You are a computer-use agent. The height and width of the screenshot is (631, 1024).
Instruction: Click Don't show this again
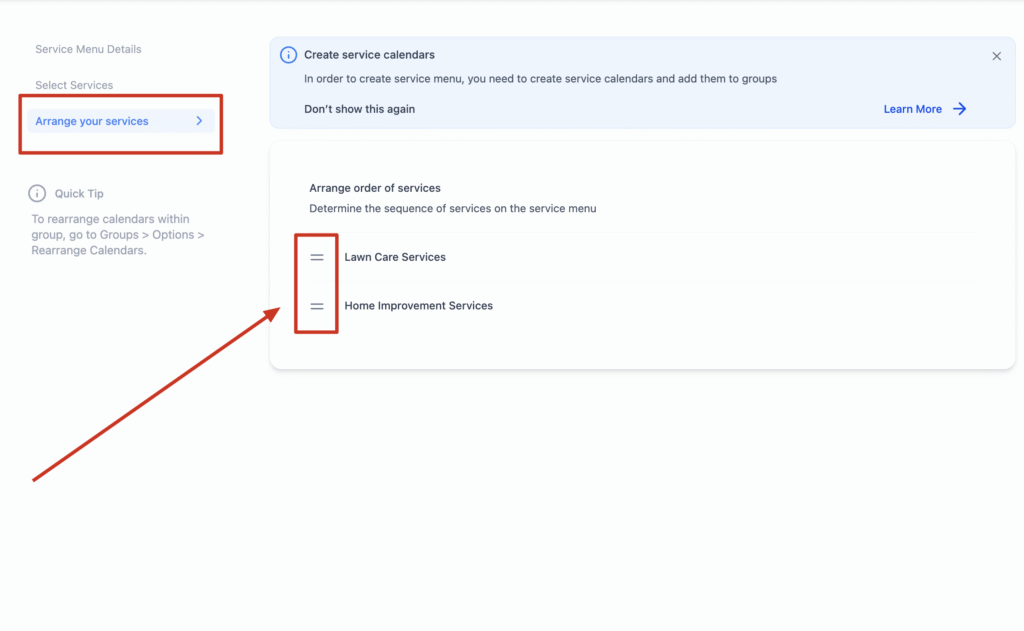coord(359,109)
